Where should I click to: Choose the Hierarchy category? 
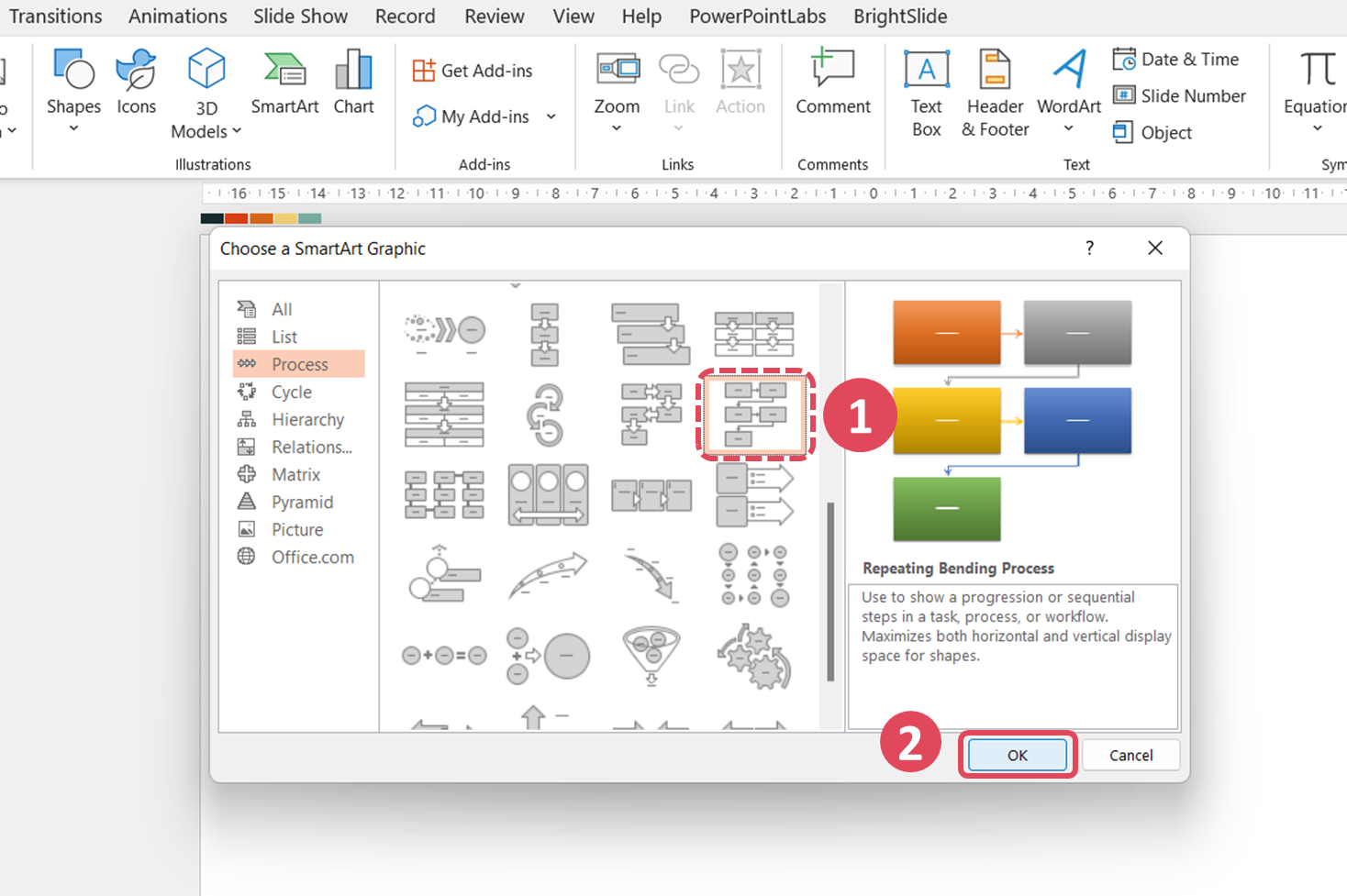(x=299, y=419)
